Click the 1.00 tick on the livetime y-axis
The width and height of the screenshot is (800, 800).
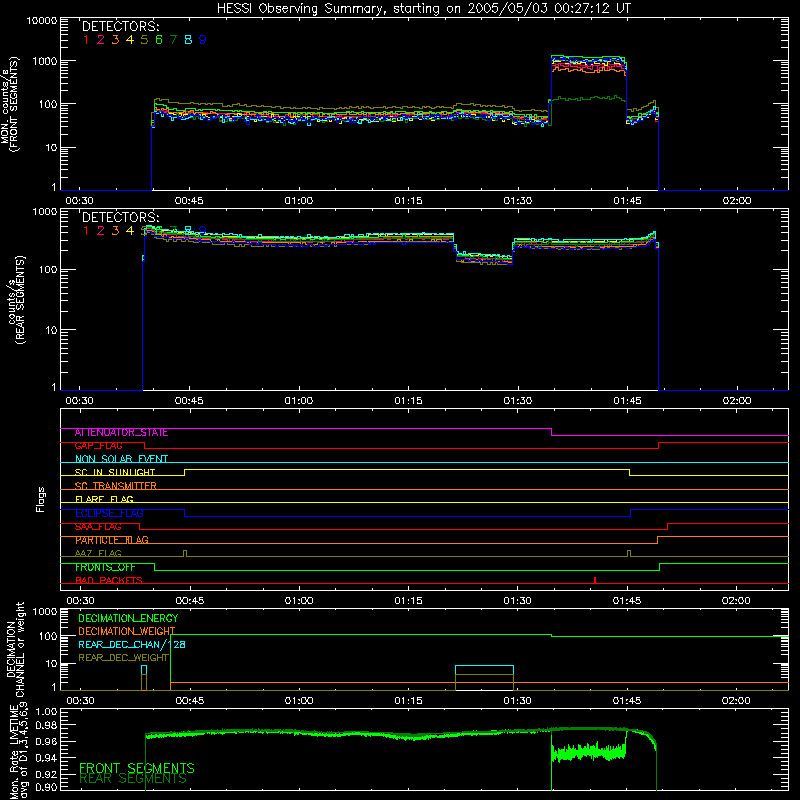click(46, 712)
